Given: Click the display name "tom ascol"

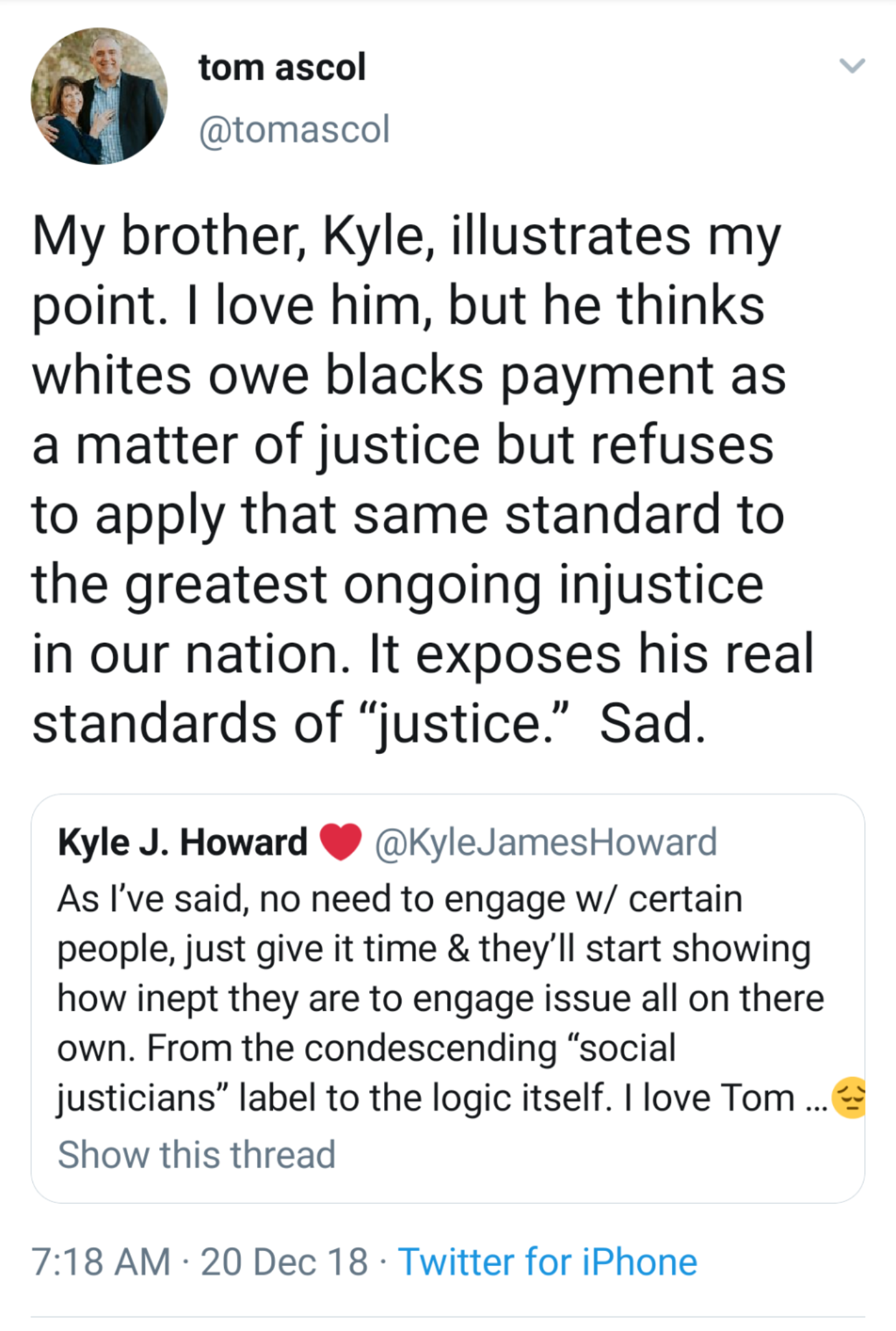Looking at the screenshot, I should coord(282,67).
